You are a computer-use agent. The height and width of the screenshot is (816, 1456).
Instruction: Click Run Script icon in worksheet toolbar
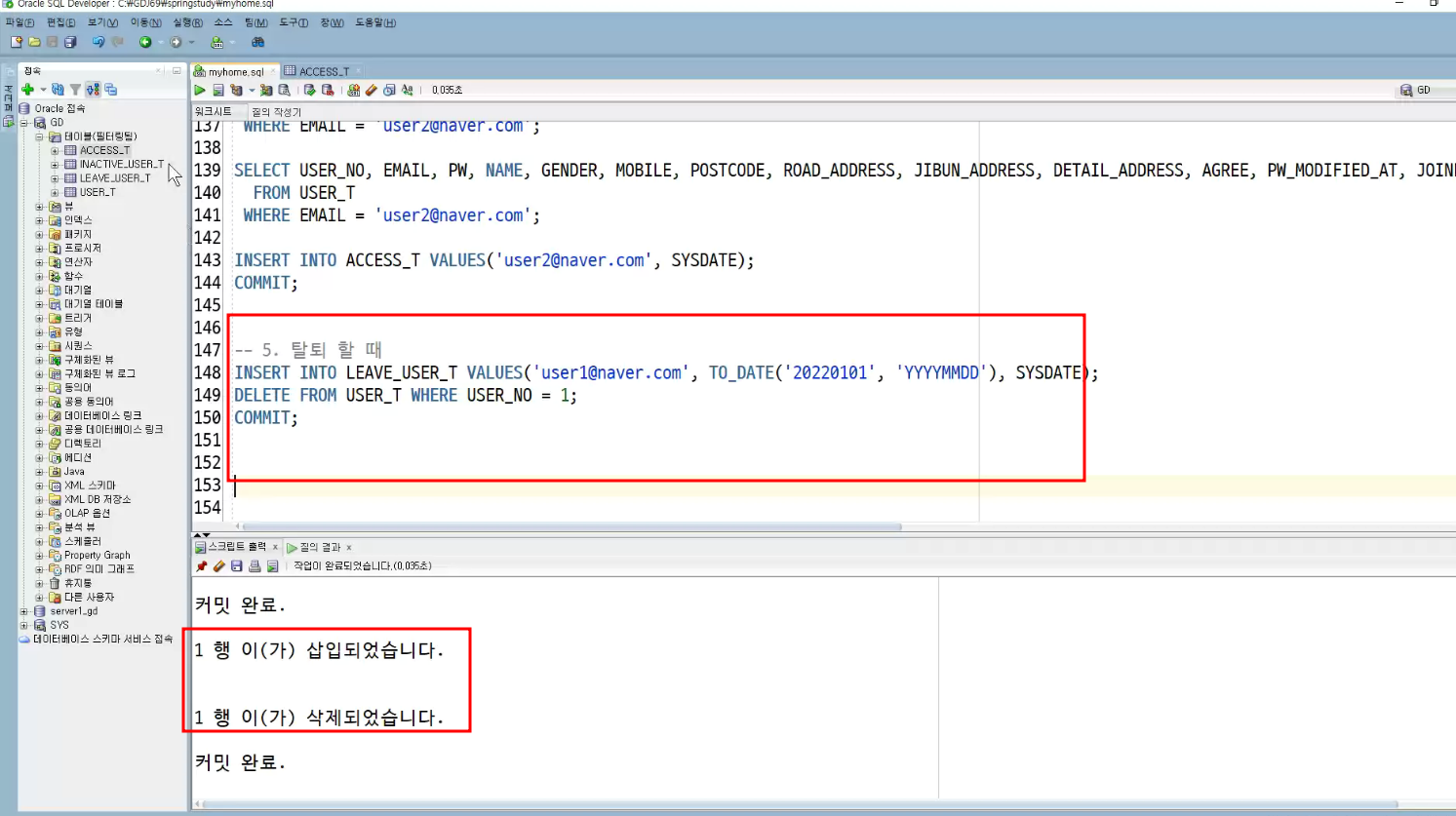218,90
